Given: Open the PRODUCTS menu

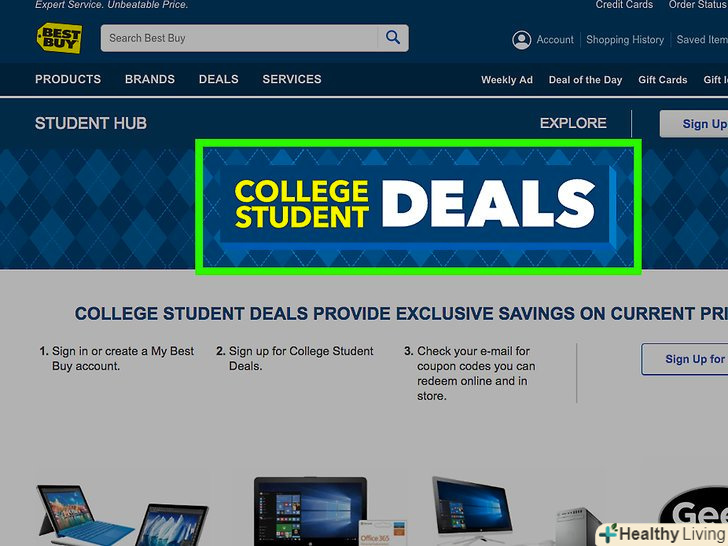Looking at the screenshot, I should tap(68, 79).
